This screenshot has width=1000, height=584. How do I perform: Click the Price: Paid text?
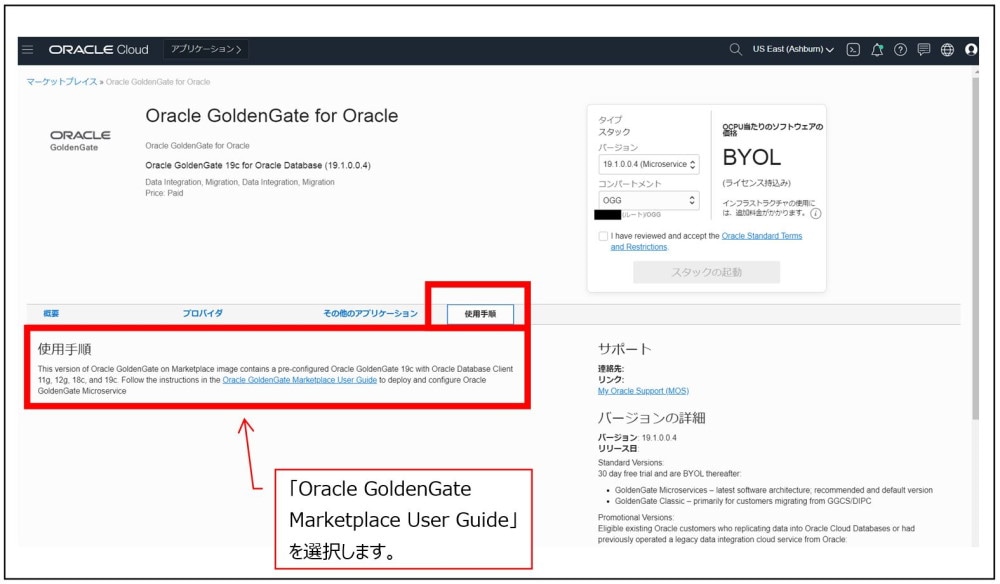coord(164,193)
